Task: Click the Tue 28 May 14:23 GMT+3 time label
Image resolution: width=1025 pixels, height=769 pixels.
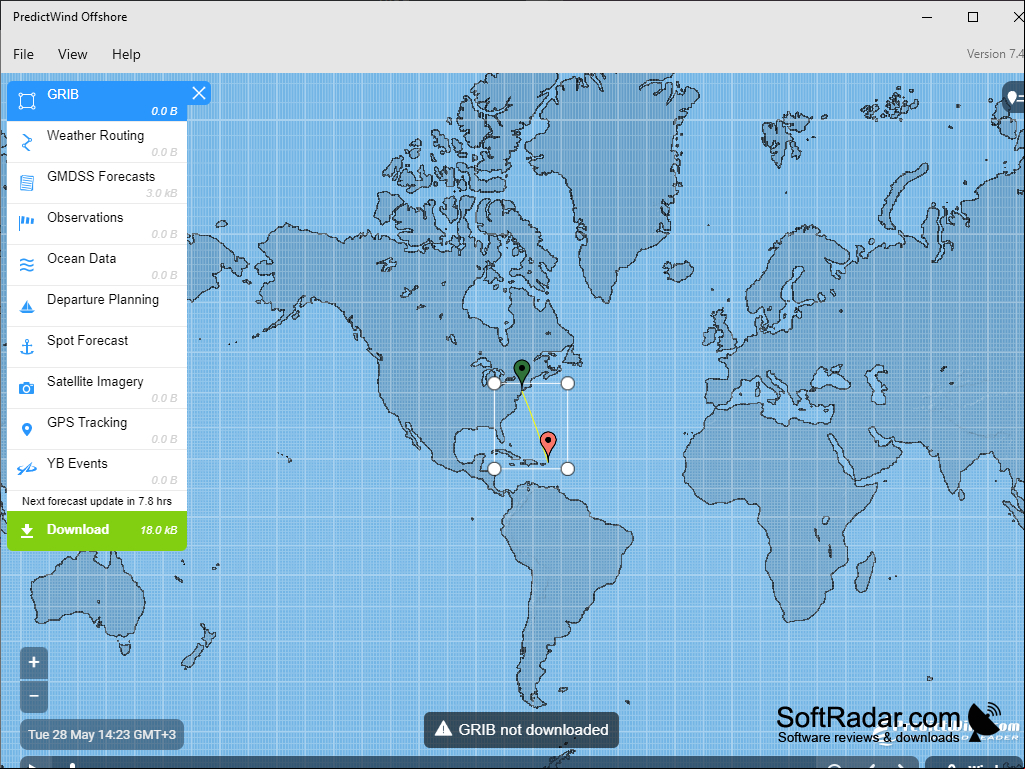Action: (102, 734)
